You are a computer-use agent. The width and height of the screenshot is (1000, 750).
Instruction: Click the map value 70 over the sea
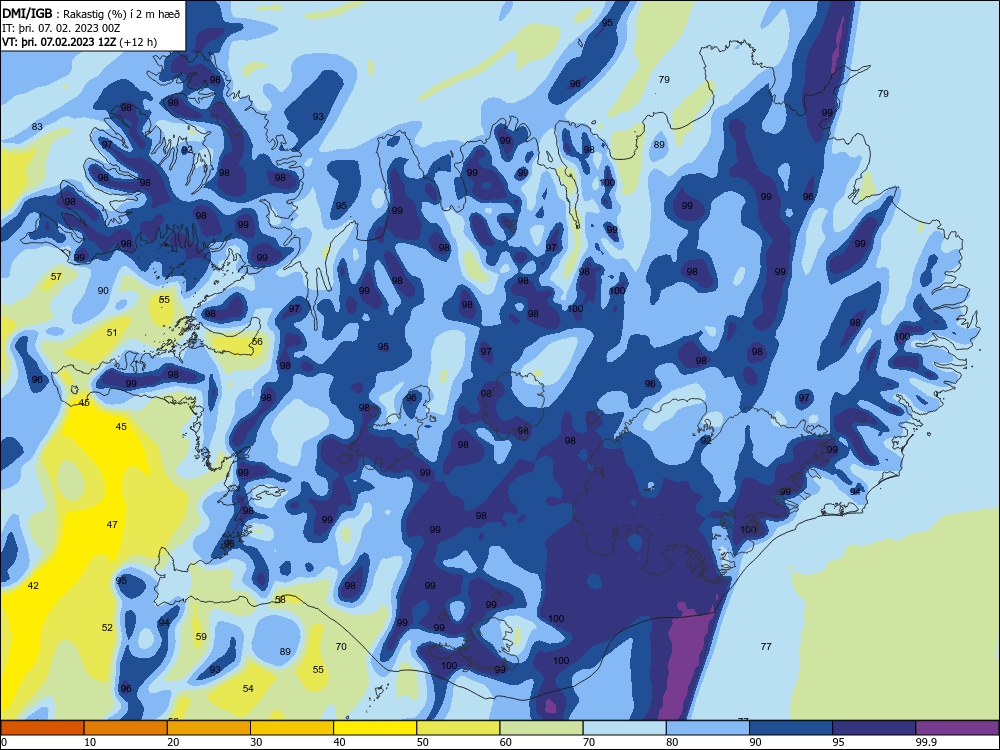[341, 646]
